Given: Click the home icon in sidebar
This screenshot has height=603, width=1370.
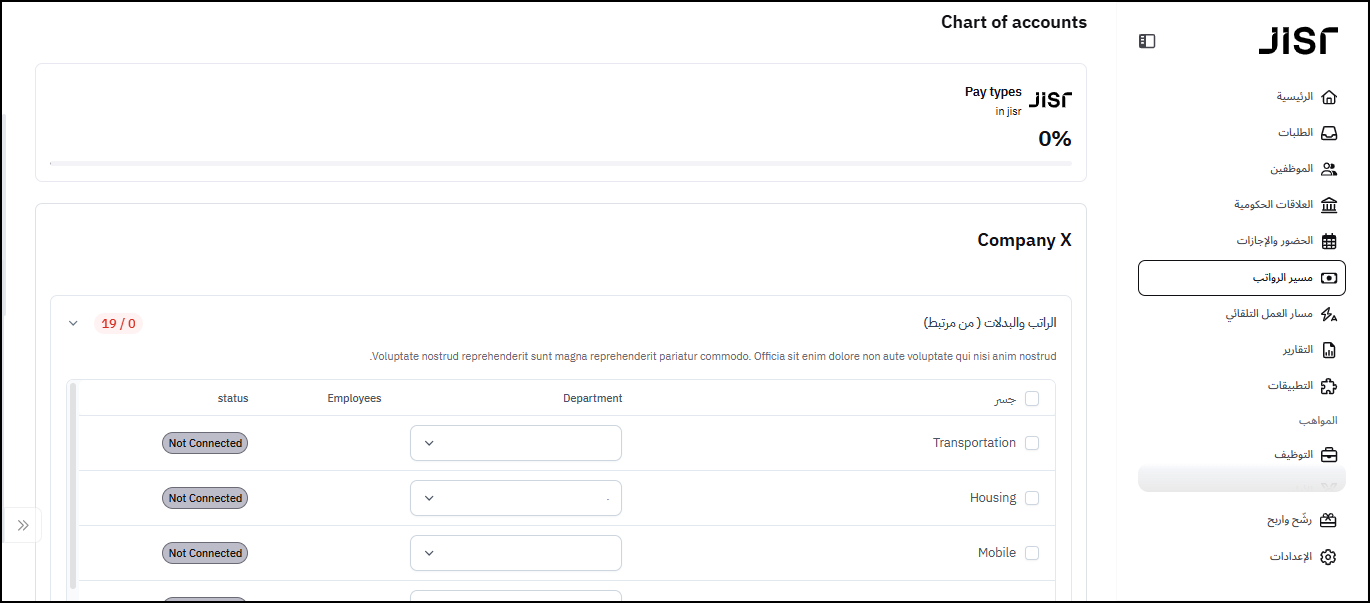Looking at the screenshot, I should point(1328,97).
